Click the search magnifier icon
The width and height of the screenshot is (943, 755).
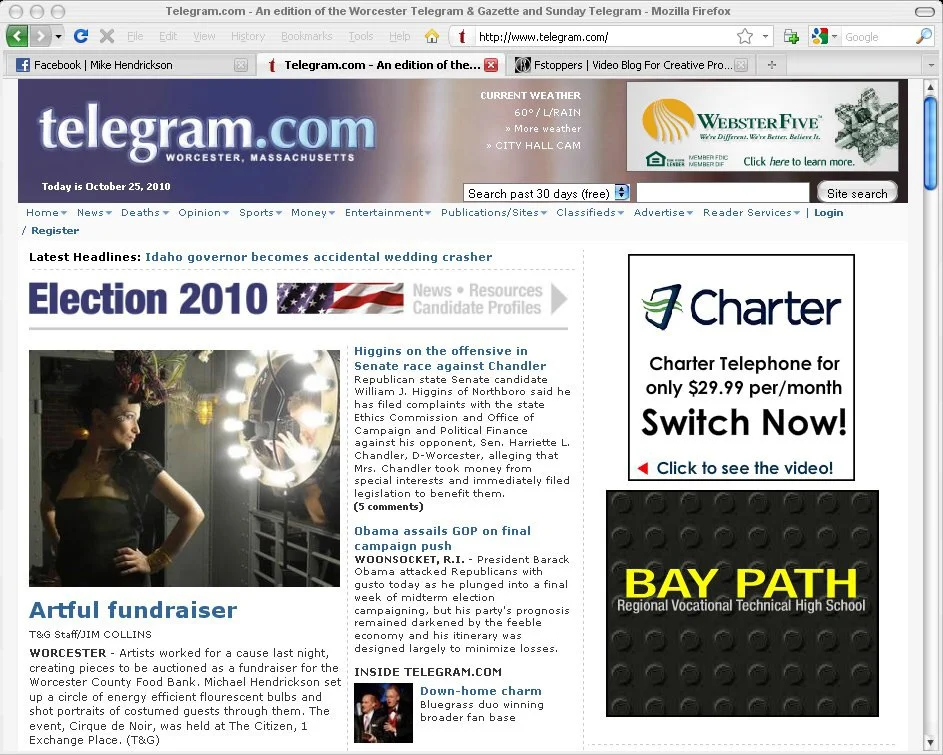(x=923, y=37)
